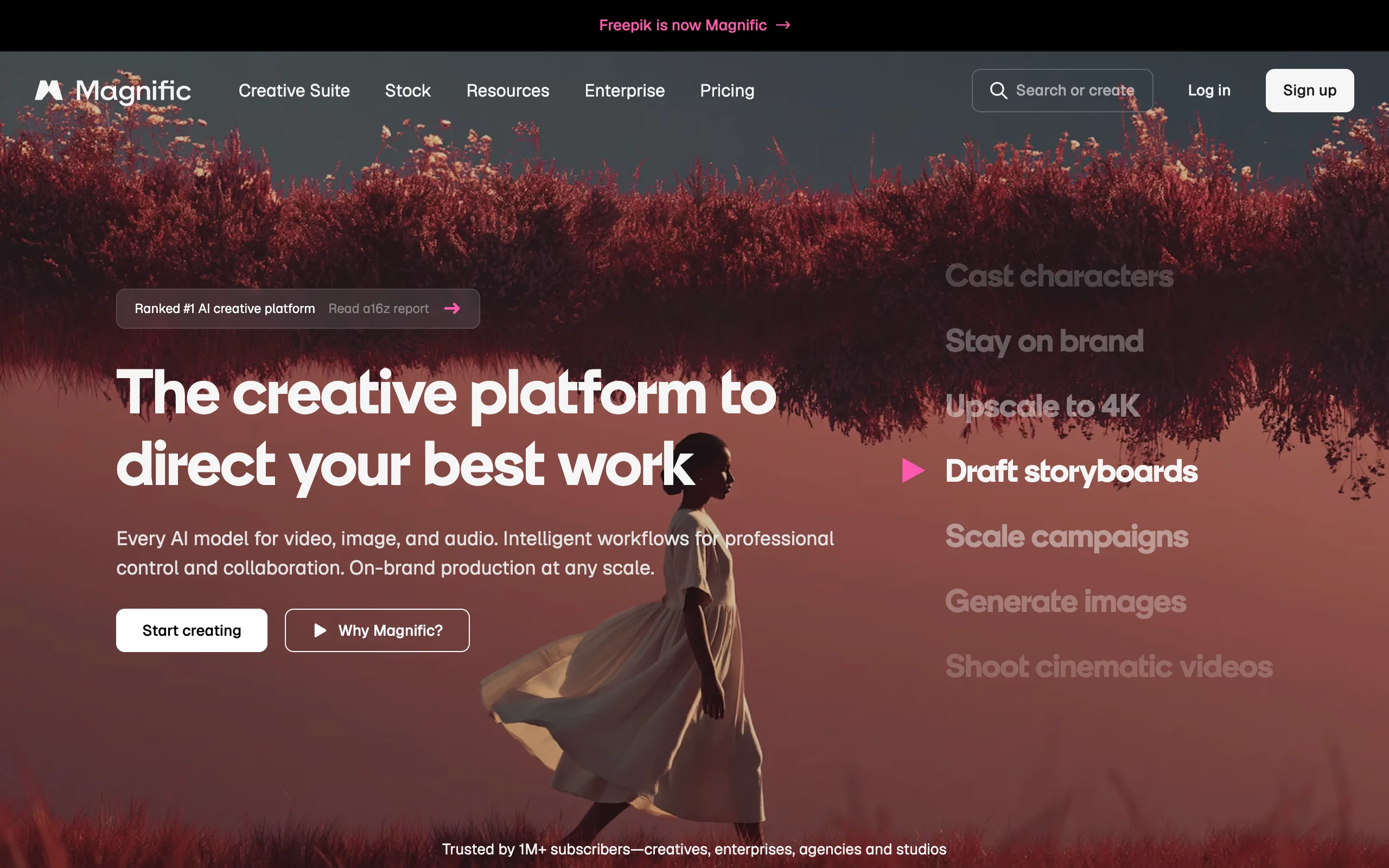Open the Resources menu
This screenshot has height=868, width=1389.
[x=507, y=90]
